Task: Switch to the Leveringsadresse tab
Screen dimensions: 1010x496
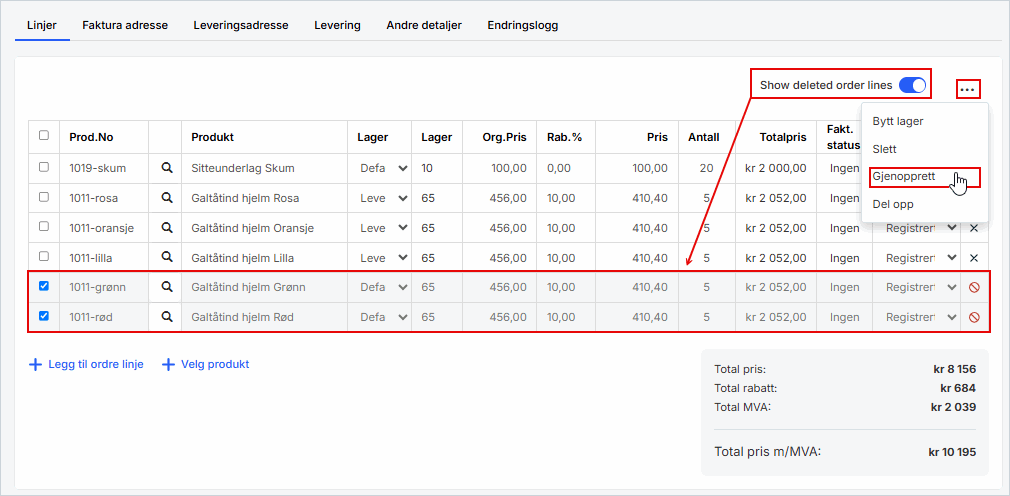Action: pos(240,25)
